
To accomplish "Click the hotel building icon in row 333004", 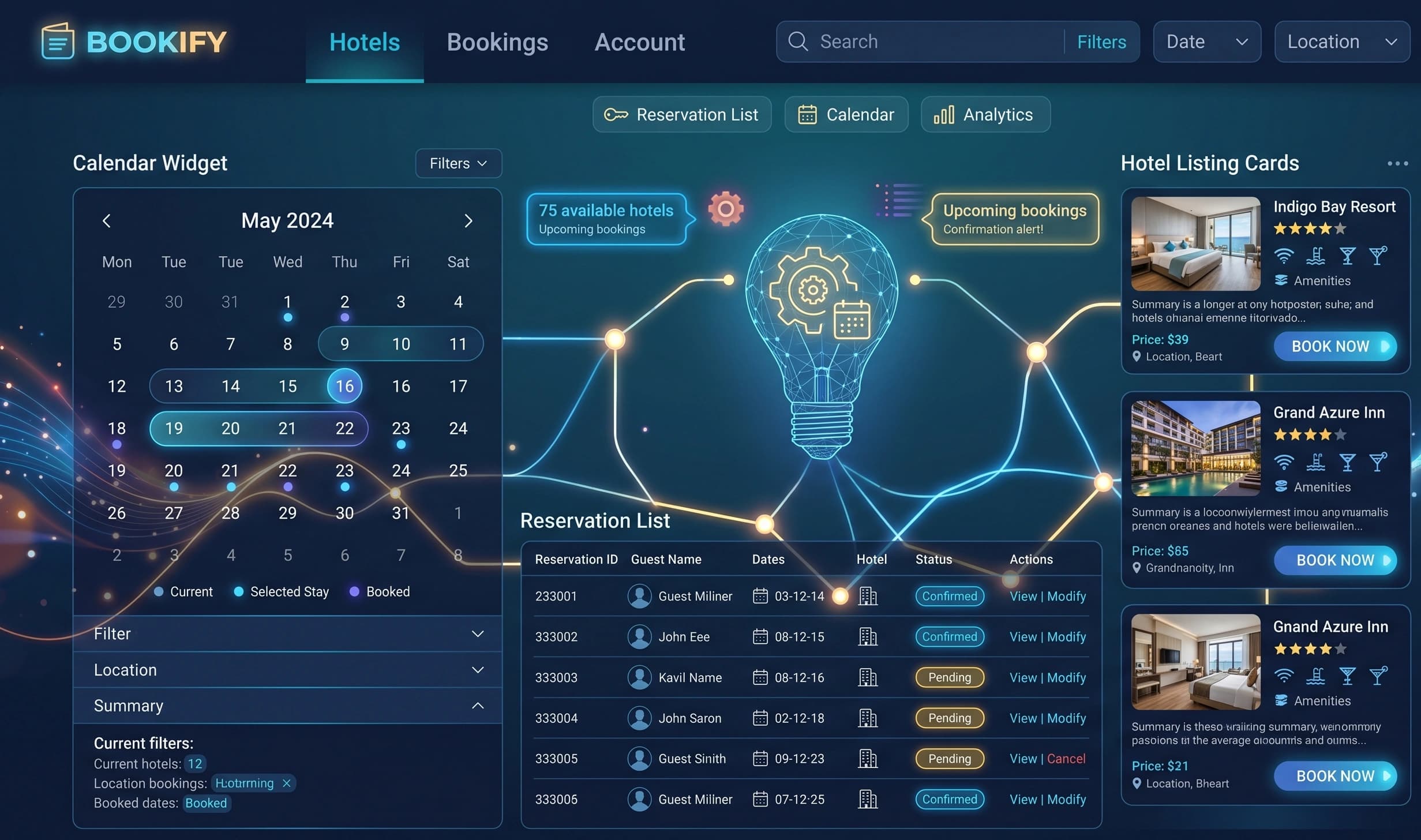I will coord(868,718).
